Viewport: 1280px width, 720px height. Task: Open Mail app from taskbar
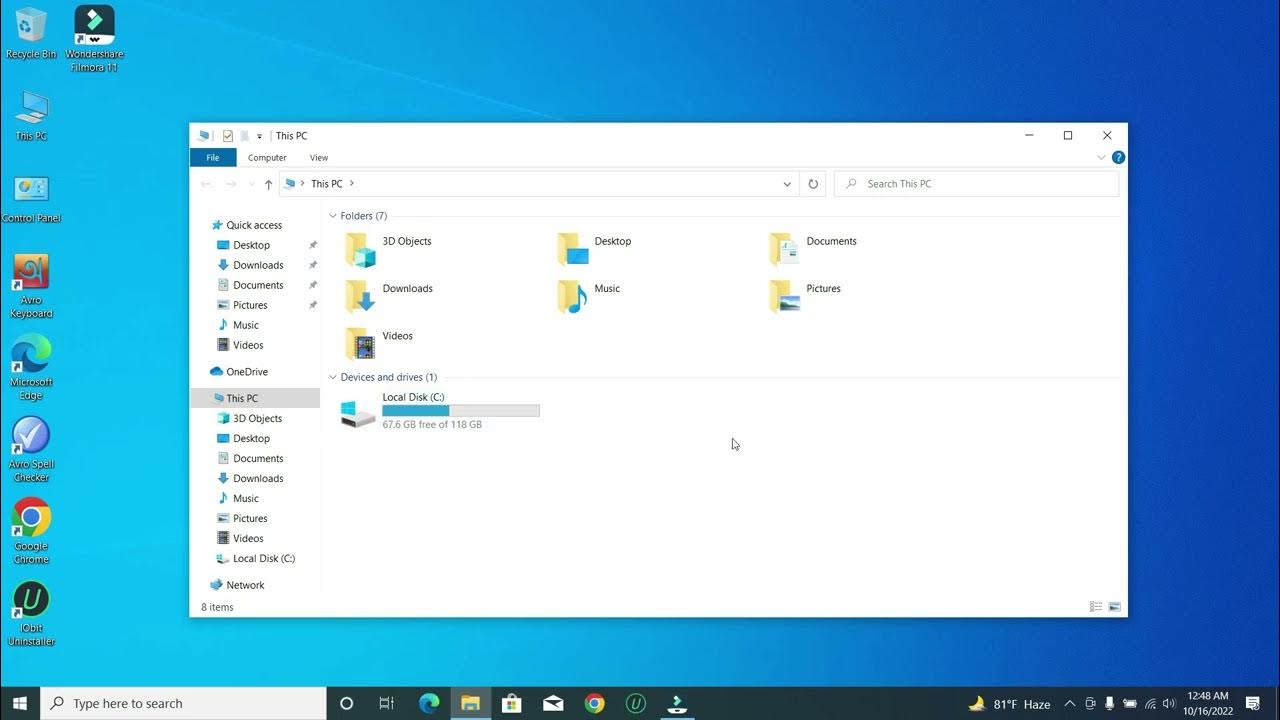553,703
